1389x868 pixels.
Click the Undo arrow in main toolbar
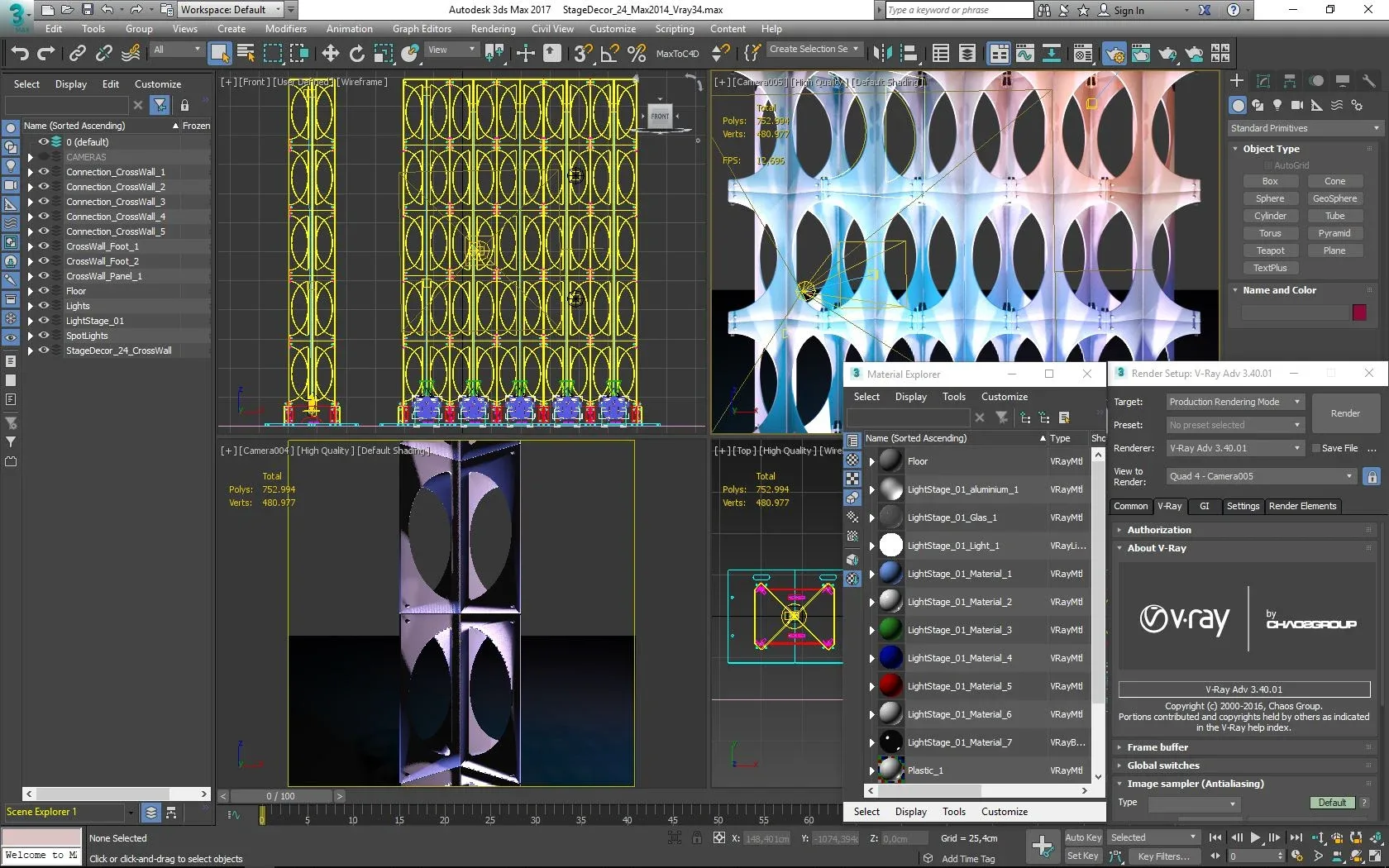click(x=20, y=54)
